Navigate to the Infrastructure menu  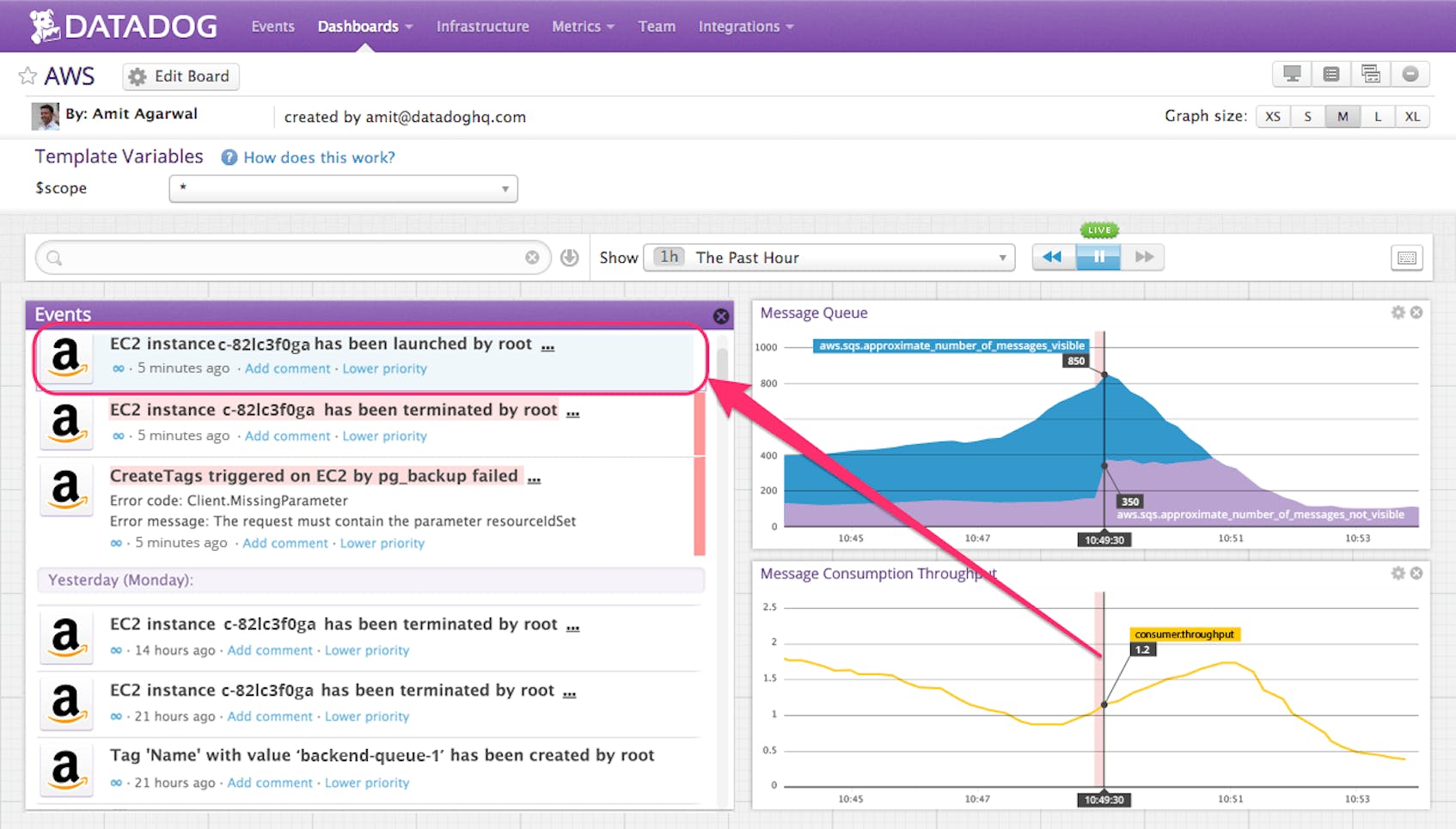coord(482,26)
